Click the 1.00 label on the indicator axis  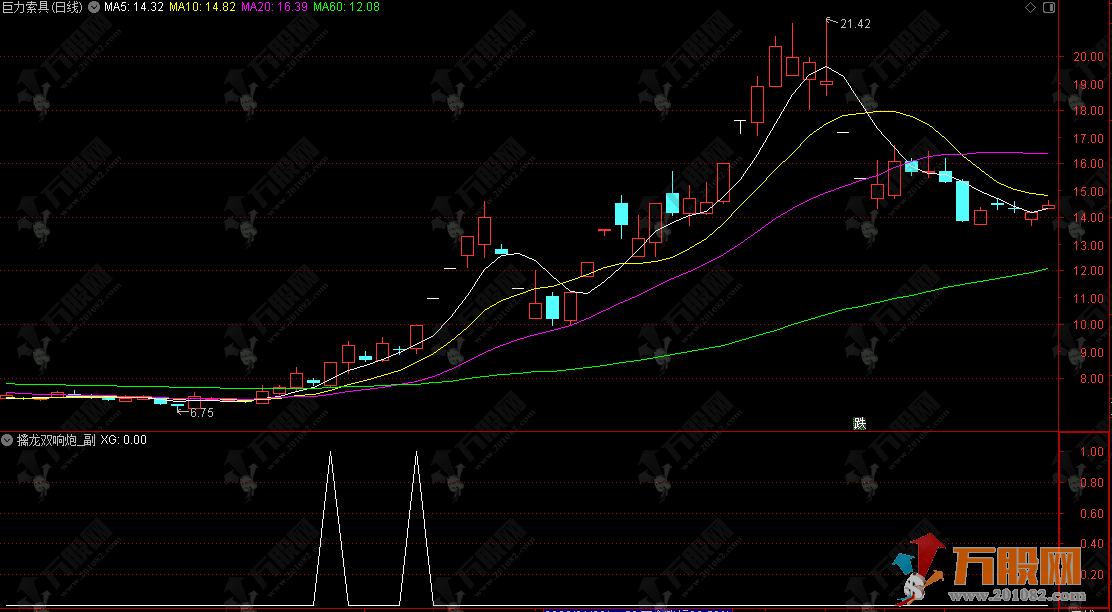[x=1090, y=451]
